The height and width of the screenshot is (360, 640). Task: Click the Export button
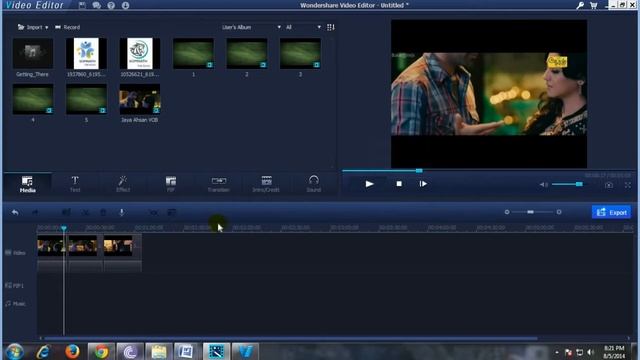pyautogui.click(x=611, y=213)
